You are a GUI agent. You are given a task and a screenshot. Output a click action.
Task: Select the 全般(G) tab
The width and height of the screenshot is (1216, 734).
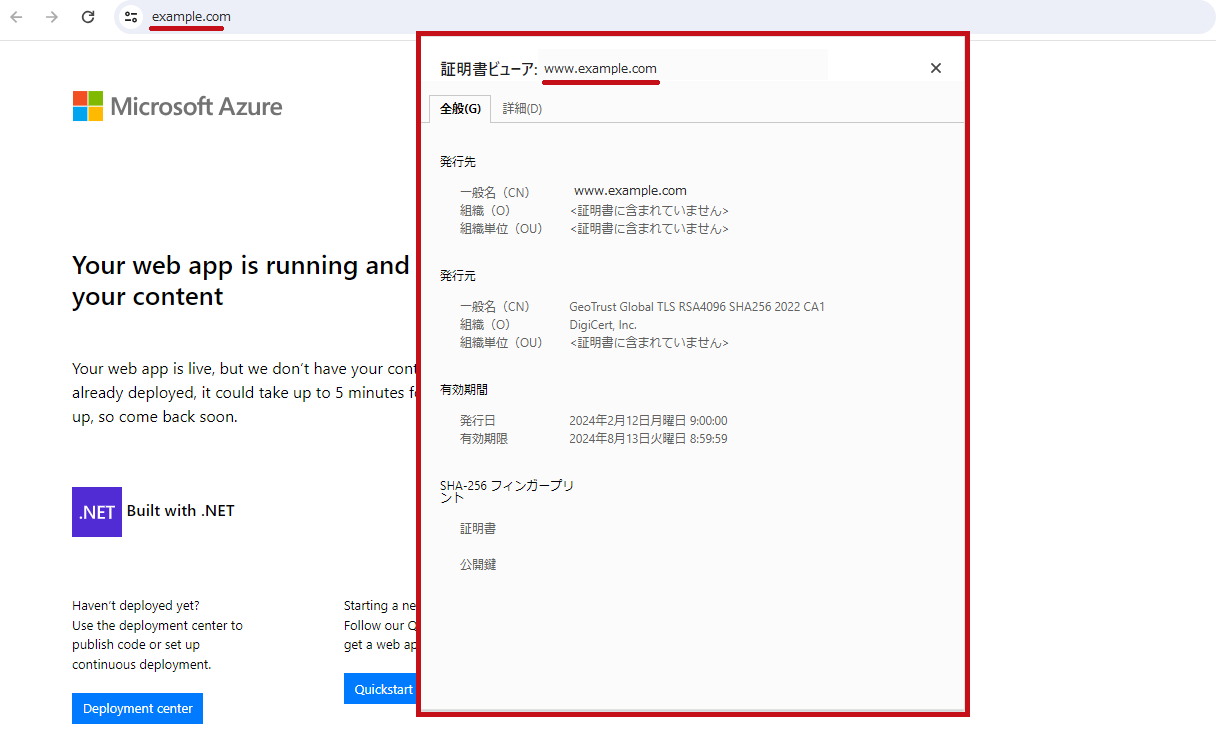pyautogui.click(x=460, y=109)
